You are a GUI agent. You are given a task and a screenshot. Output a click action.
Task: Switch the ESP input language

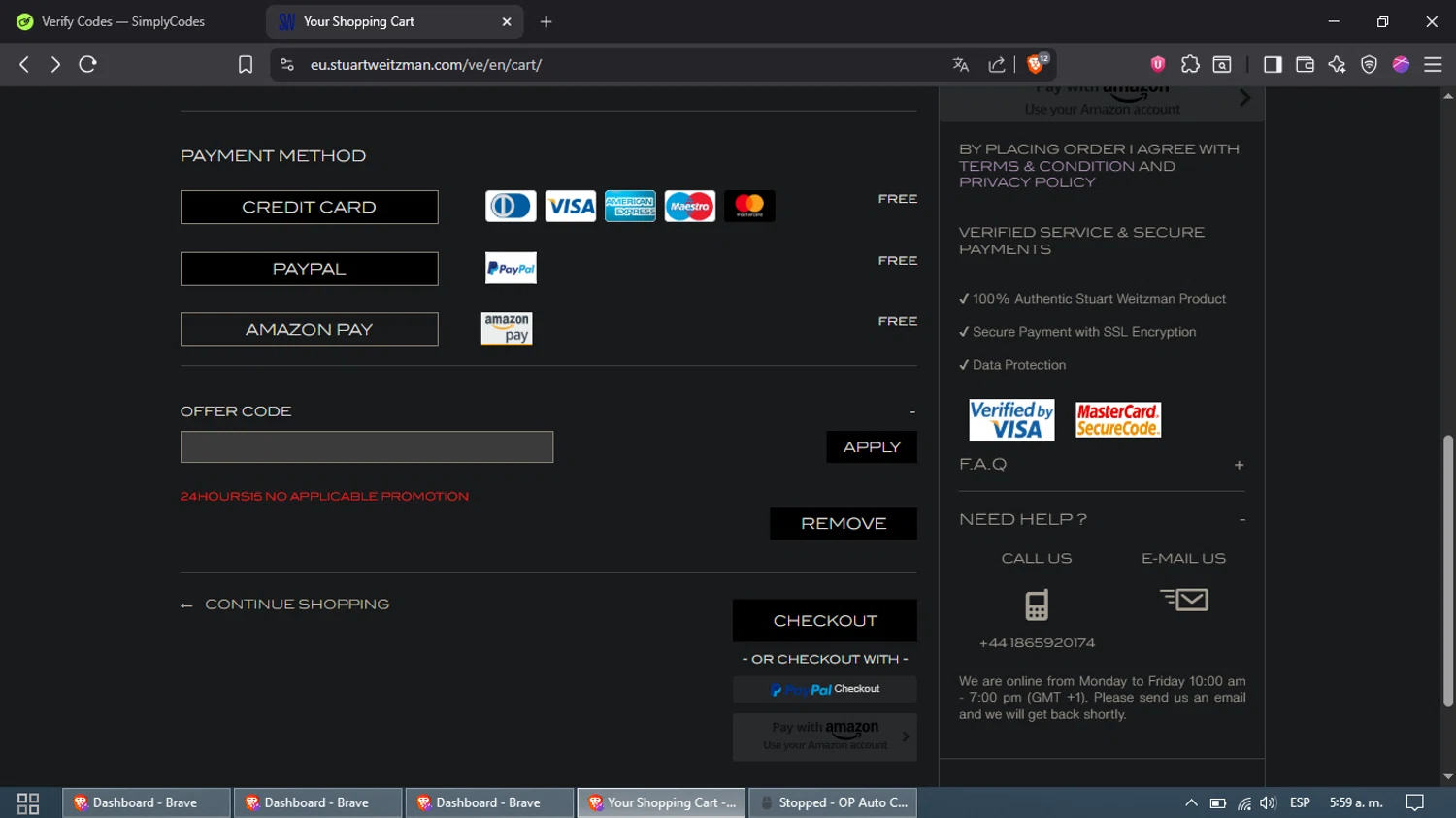(1300, 802)
